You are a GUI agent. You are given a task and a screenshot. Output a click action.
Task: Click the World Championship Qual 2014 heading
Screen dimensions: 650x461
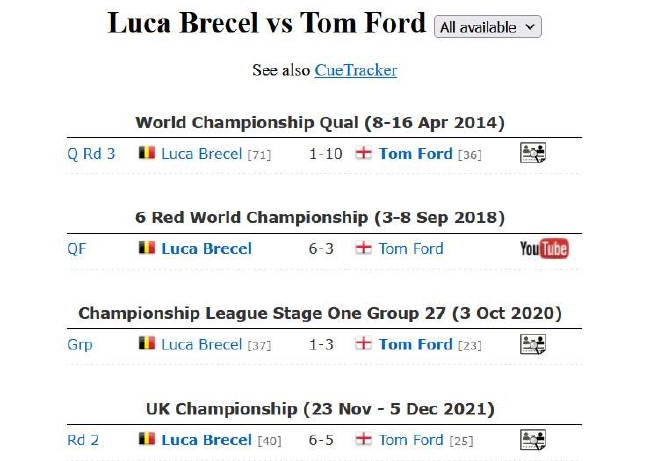[x=320, y=123]
